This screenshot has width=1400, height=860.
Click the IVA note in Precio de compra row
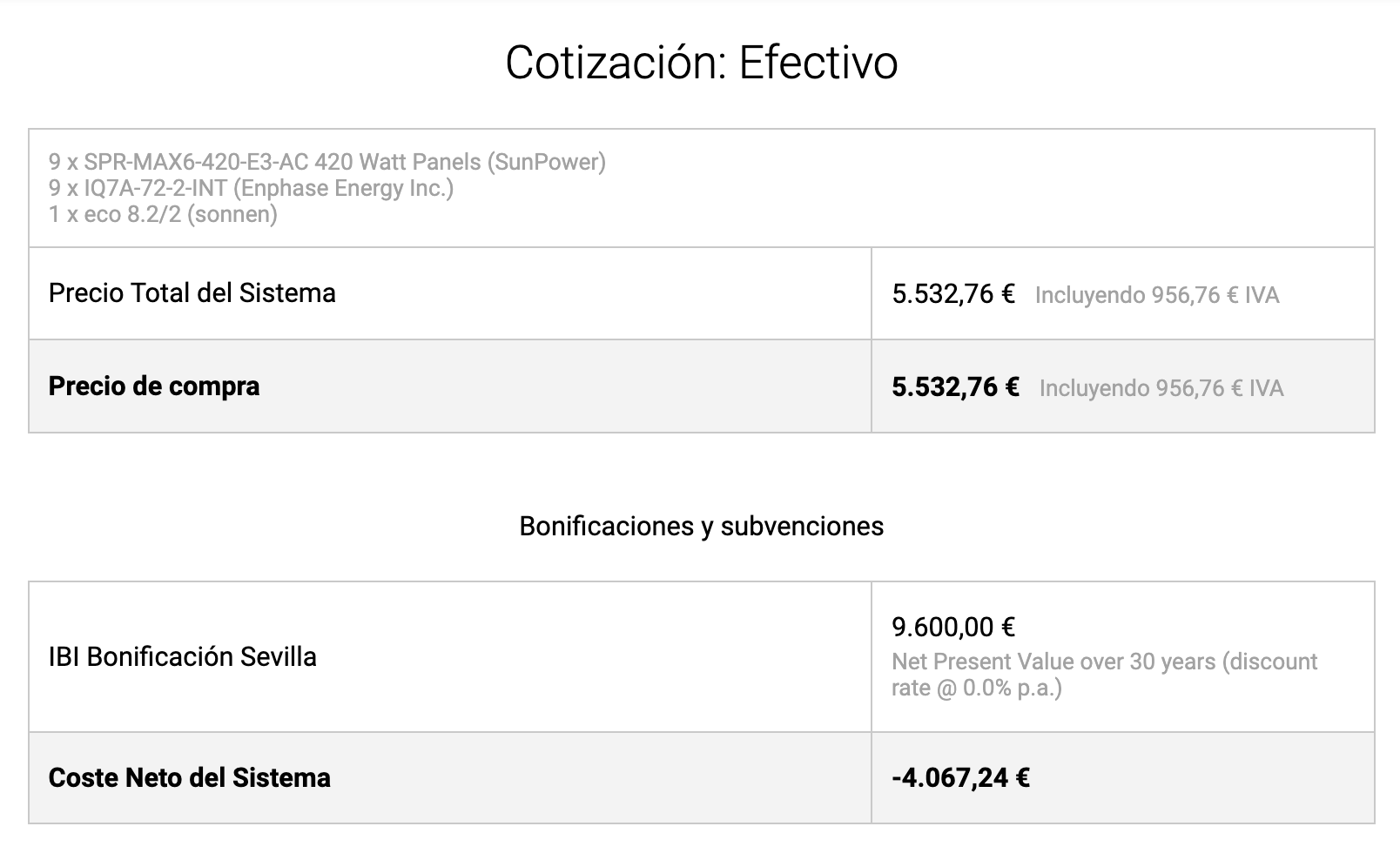click(x=1161, y=388)
